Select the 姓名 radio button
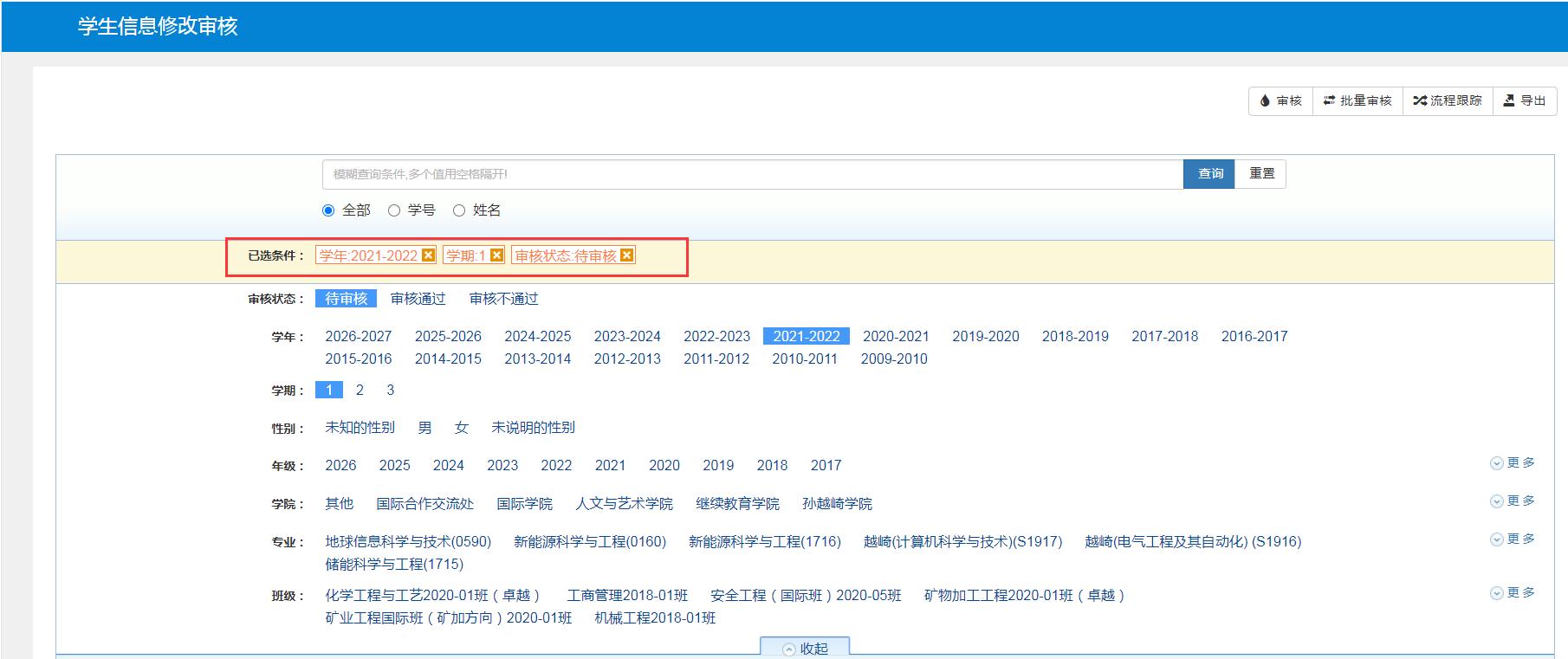 point(459,210)
